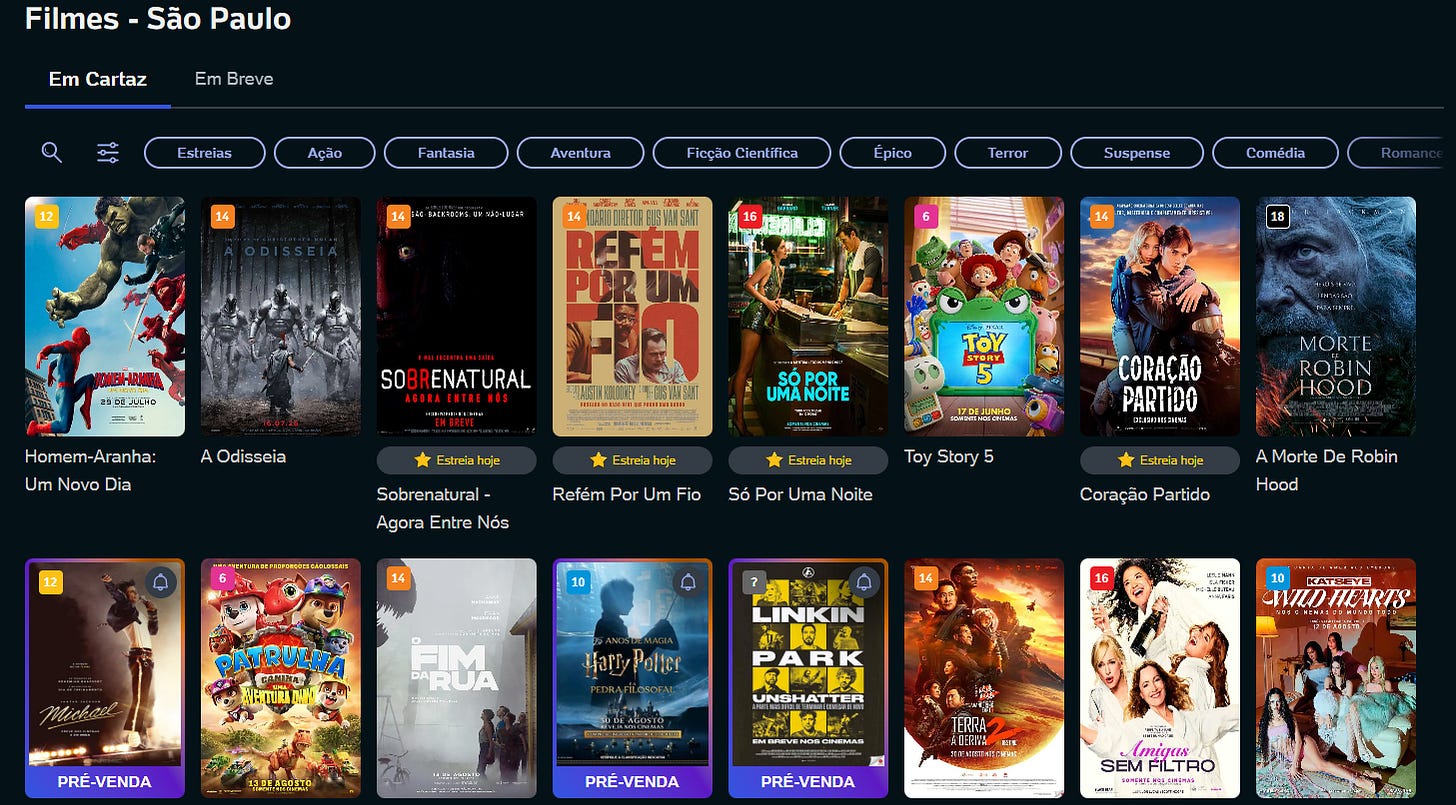Switch to the Em Cartaz tab
This screenshot has width=1456, height=805.
click(x=98, y=79)
